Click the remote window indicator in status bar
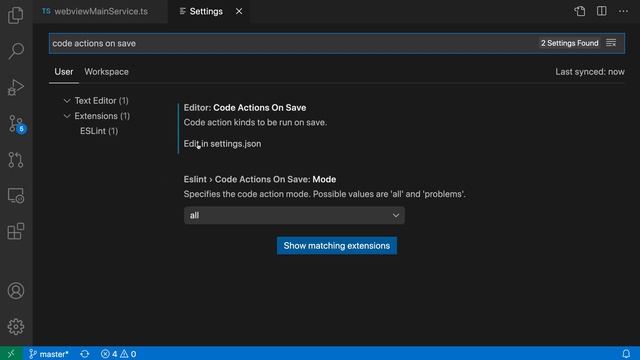This screenshot has height=360, width=640. pyautogui.click(x=11, y=353)
